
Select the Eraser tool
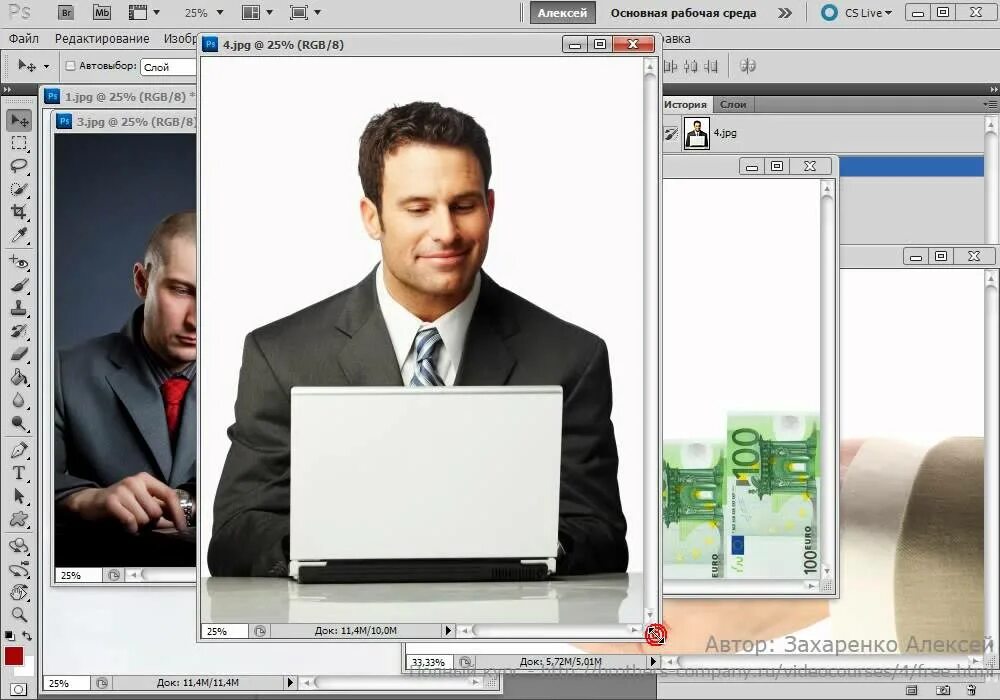[19, 354]
